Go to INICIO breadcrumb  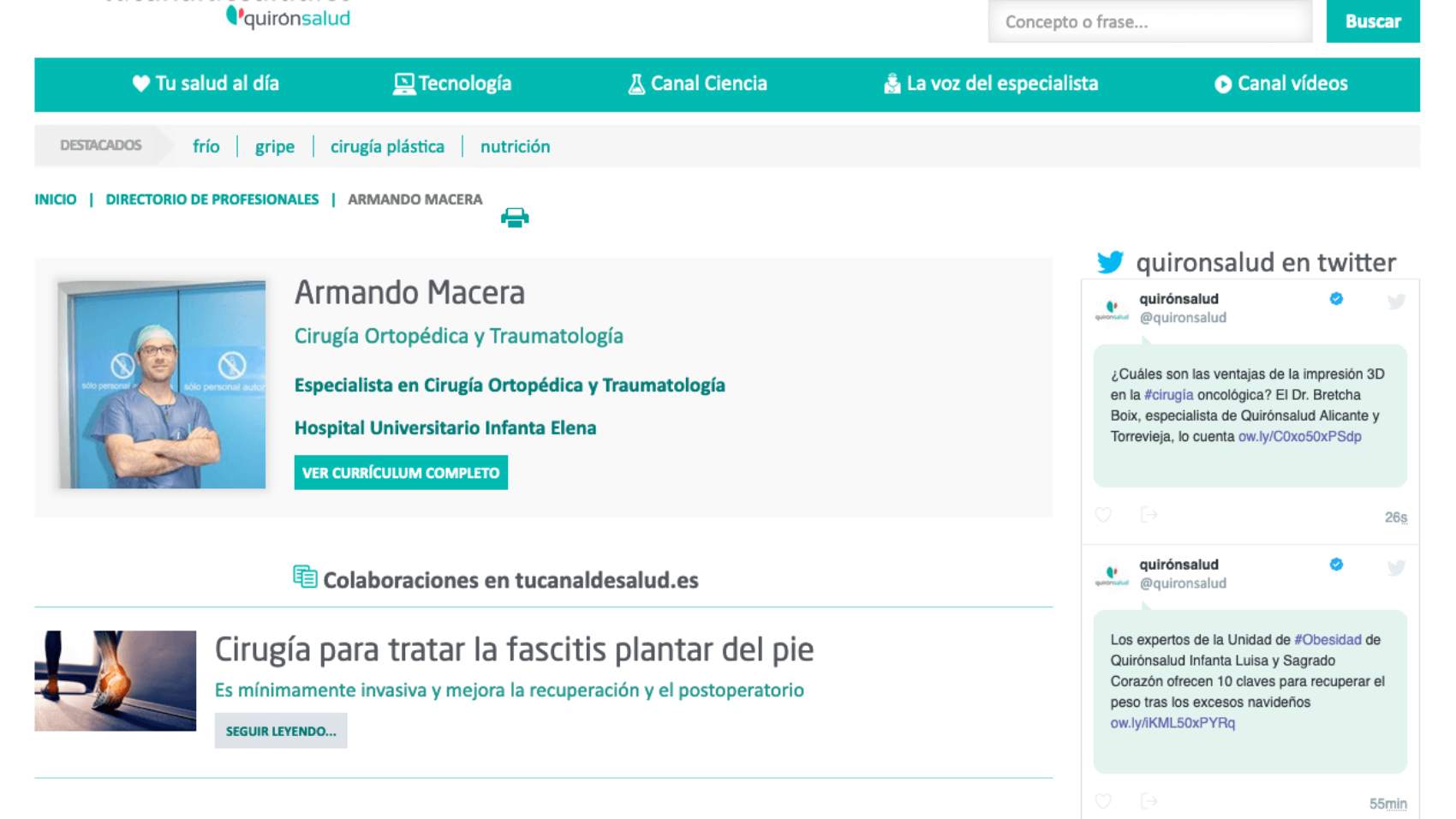click(56, 200)
